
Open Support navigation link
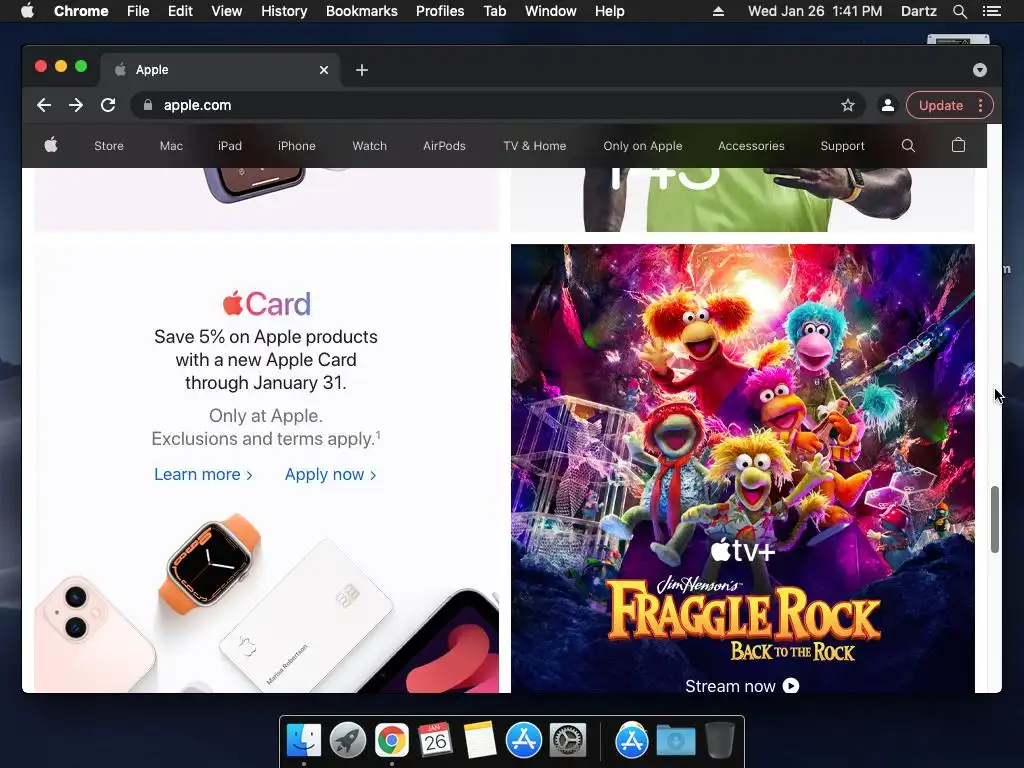click(x=842, y=146)
